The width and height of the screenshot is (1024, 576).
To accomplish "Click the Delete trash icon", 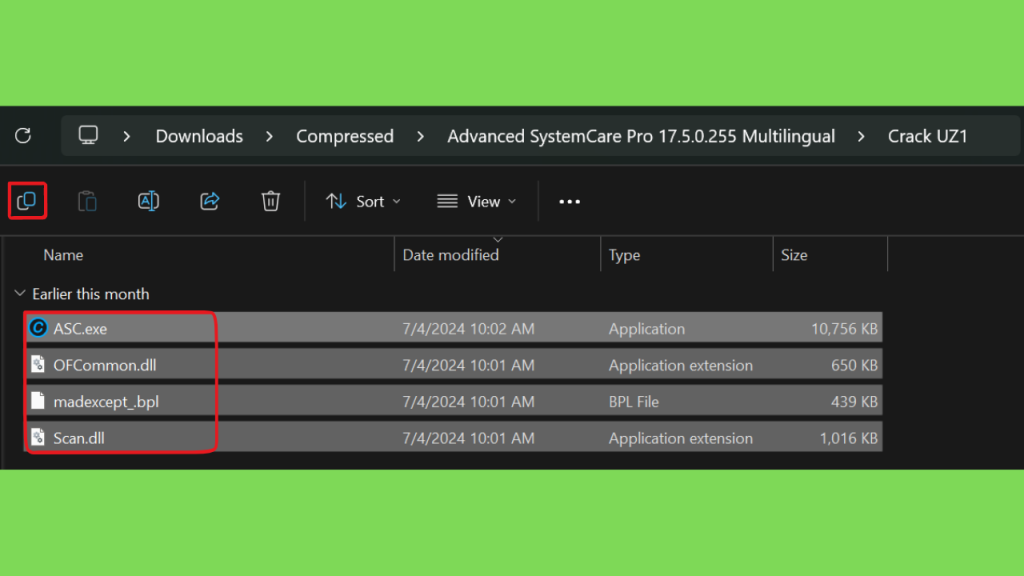I will pos(270,201).
